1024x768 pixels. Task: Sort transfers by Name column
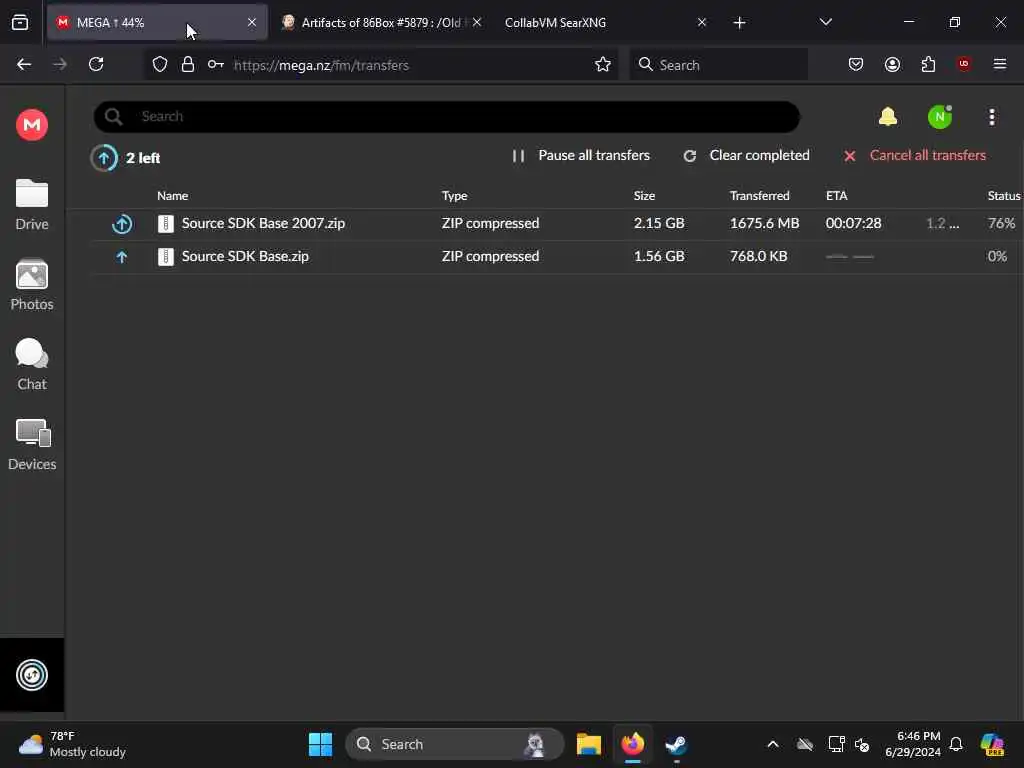tap(172, 195)
